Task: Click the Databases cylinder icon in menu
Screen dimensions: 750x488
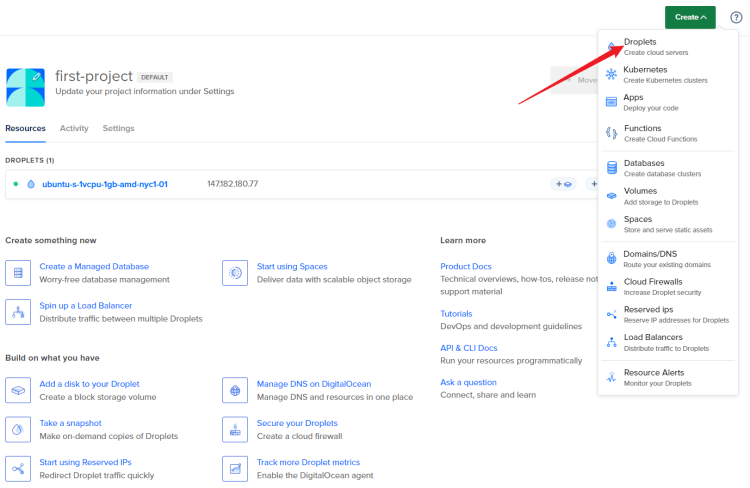Action: click(x=612, y=167)
